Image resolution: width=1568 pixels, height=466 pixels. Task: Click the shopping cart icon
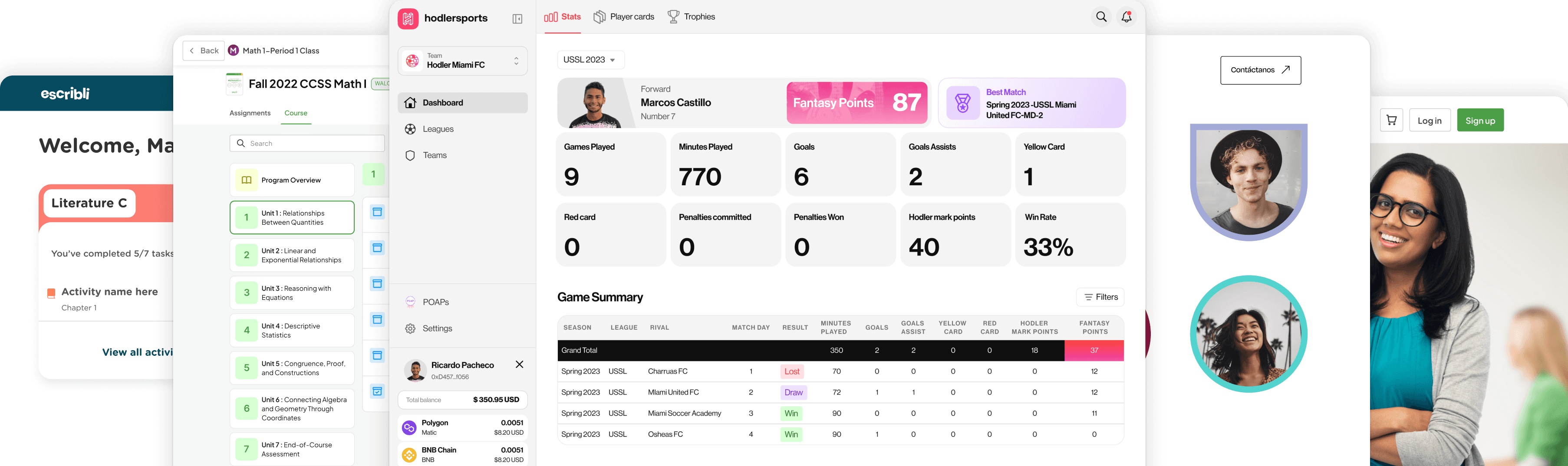[x=1391, y=121]
